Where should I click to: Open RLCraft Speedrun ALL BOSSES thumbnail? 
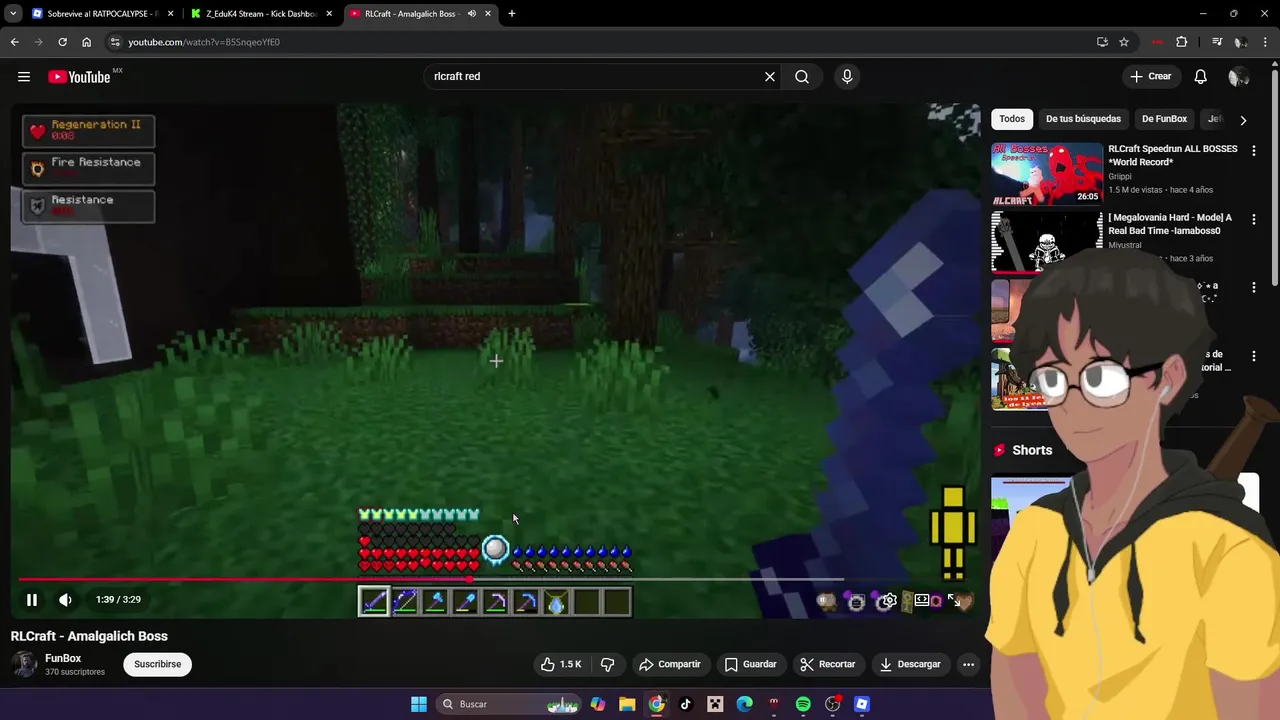pos(1047,174)
